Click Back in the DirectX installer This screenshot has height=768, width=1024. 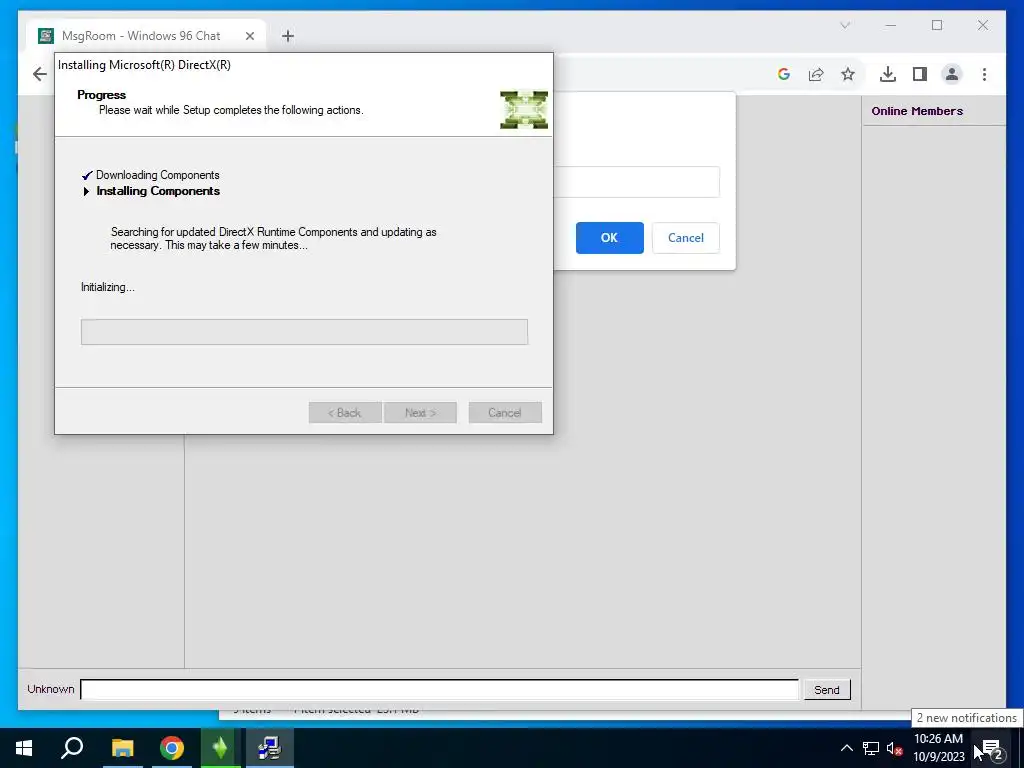(345, 413)
